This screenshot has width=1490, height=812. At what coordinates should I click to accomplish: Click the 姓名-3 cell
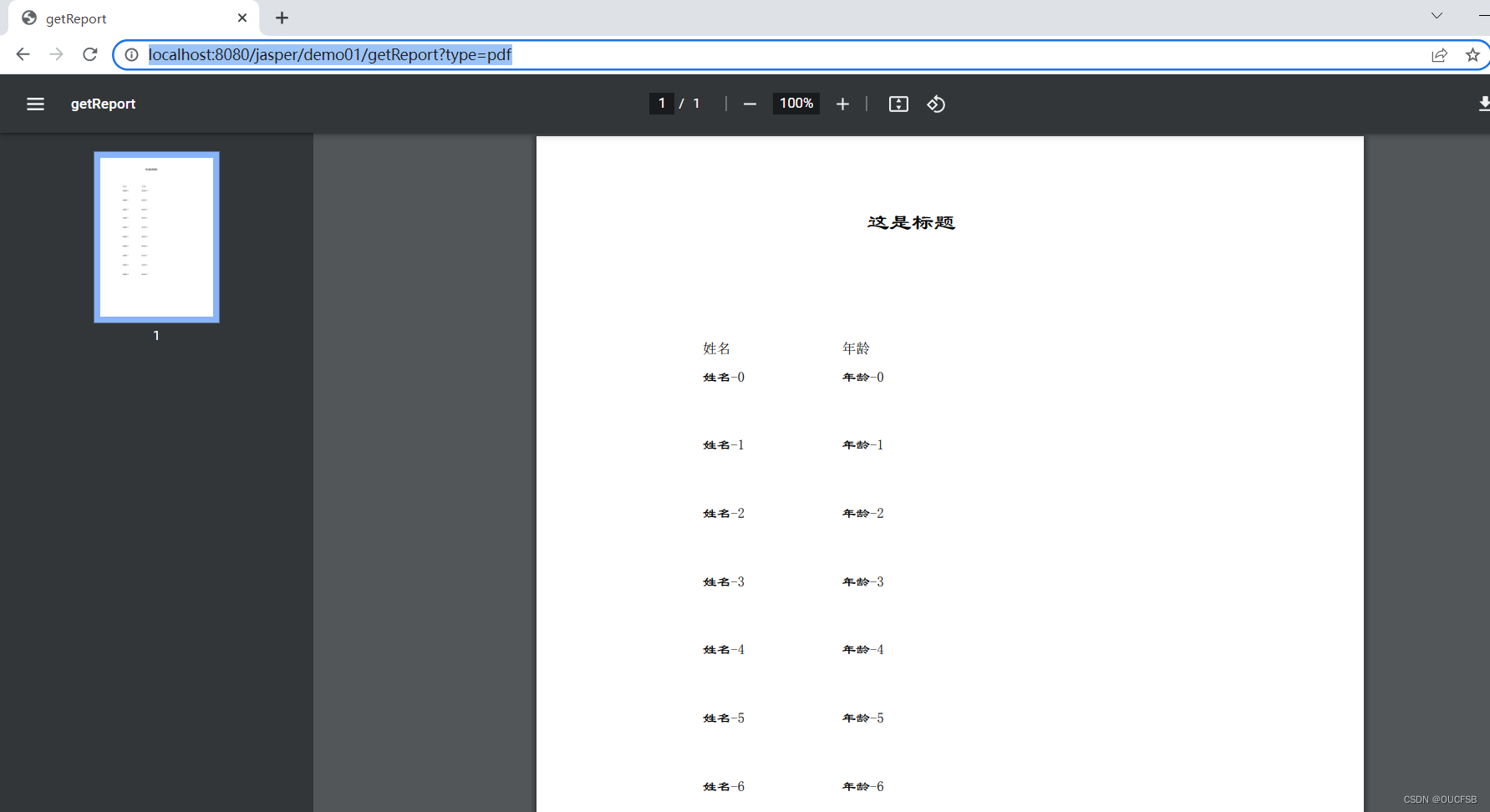[x=724, y=582]
